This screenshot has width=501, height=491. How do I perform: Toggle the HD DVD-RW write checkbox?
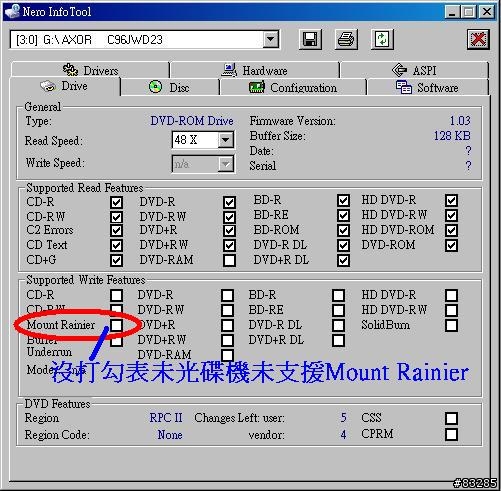click(x=451, y=310)
